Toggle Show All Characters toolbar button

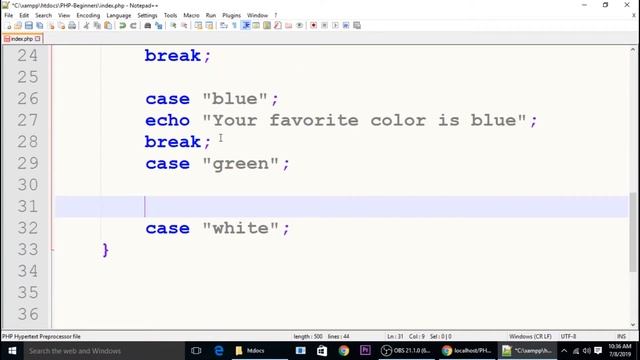234,26
